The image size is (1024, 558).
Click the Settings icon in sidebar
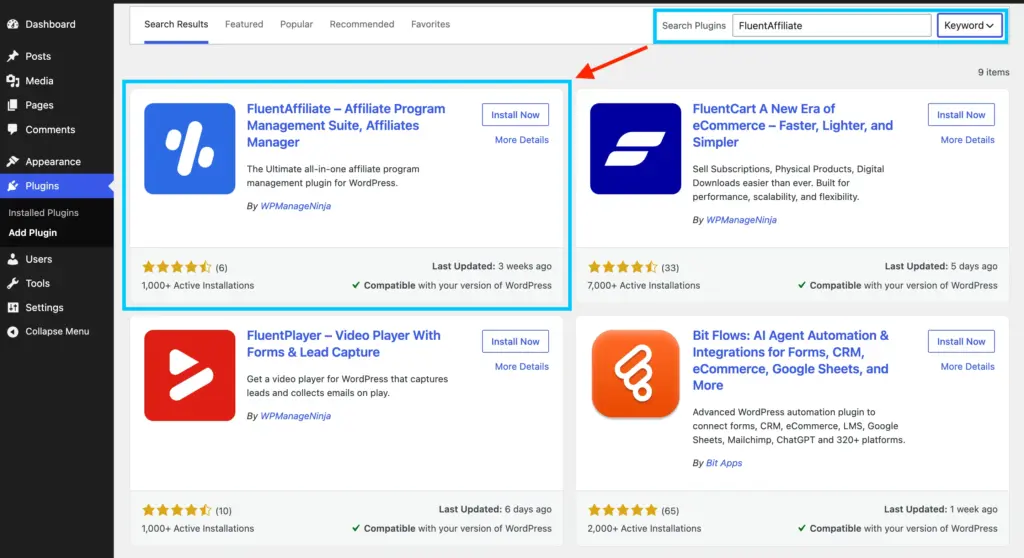click(12, 308)
